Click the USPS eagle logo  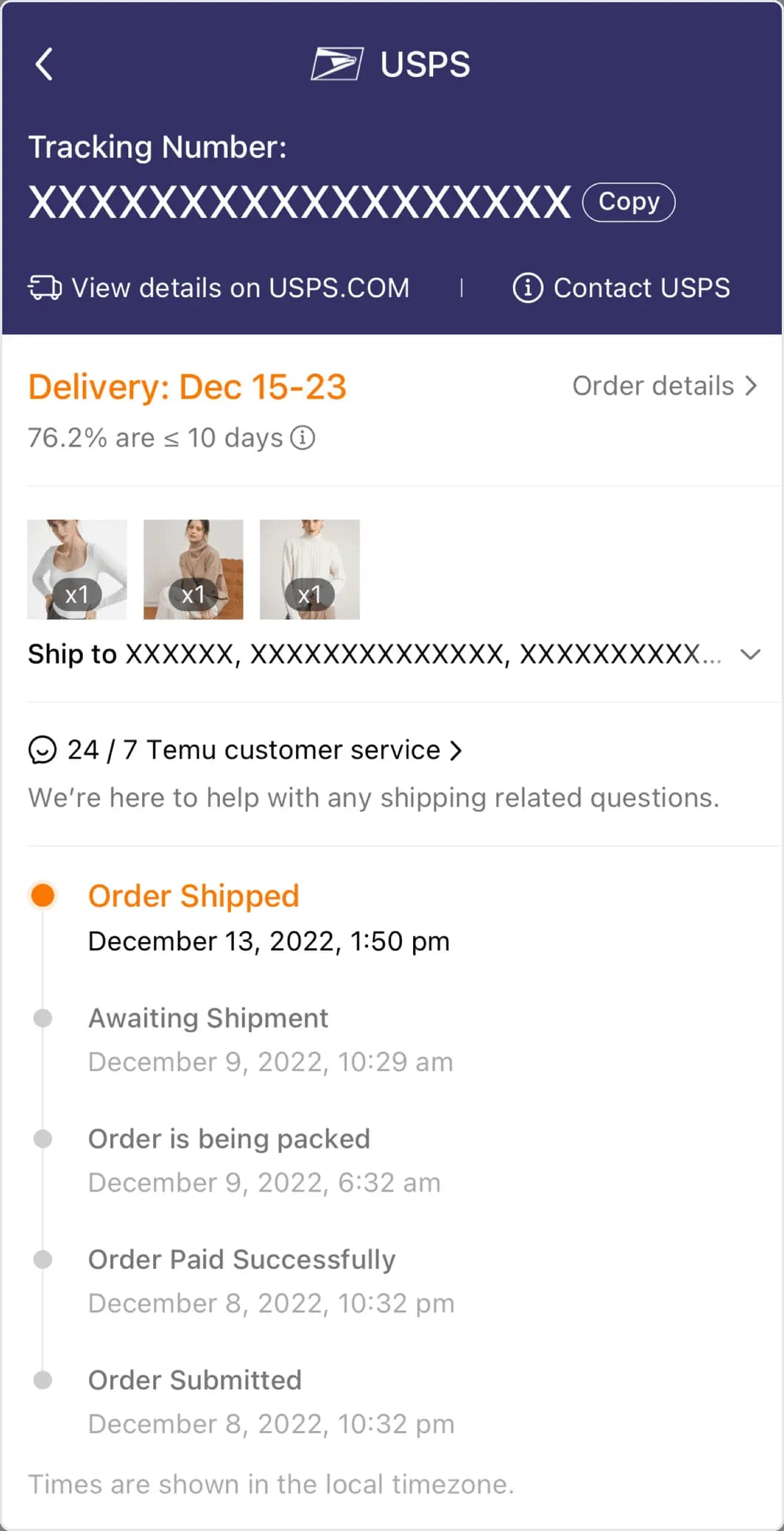pyautogui.click(x=339, y=64)
